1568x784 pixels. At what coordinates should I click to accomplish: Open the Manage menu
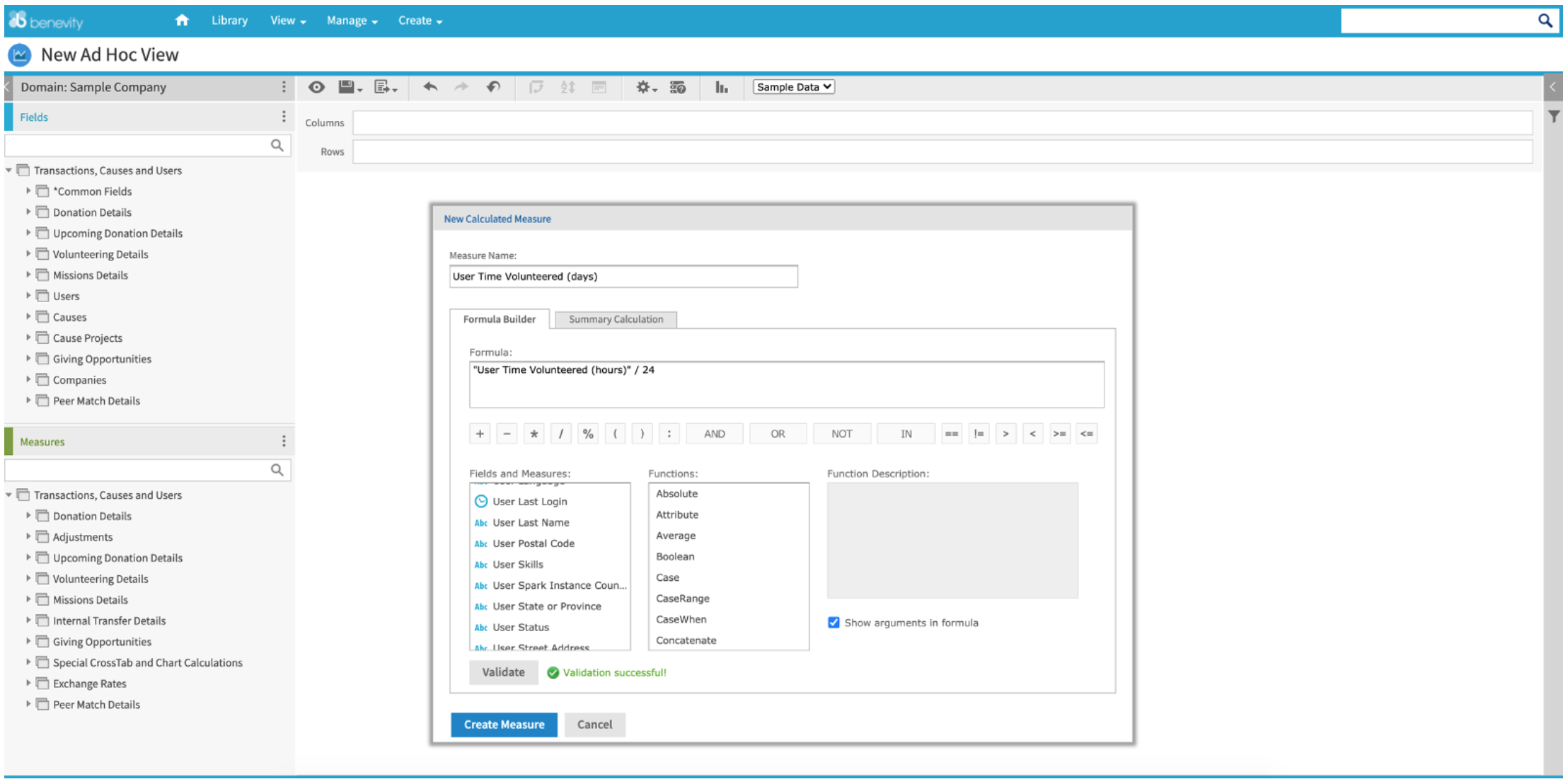352,21
